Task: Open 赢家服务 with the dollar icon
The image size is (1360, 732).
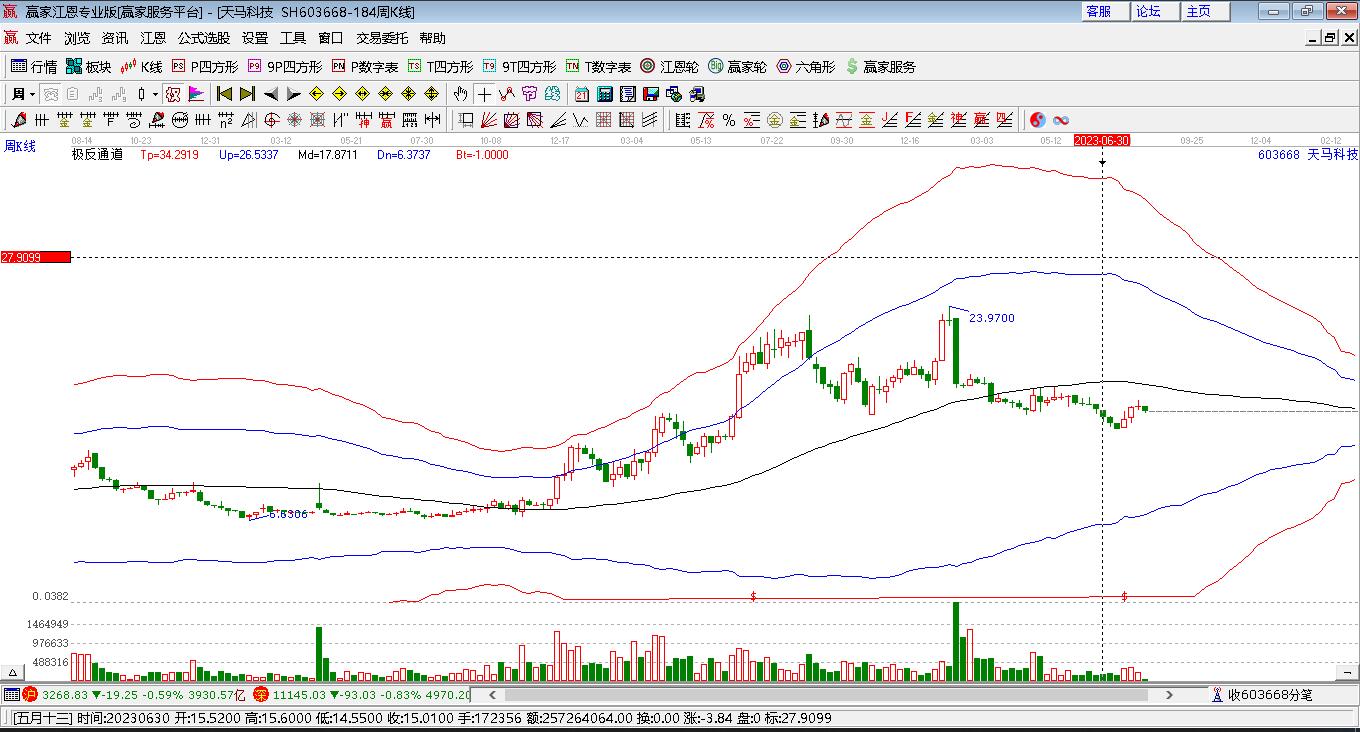Action: pyautogui.click(x=881, y=67)
